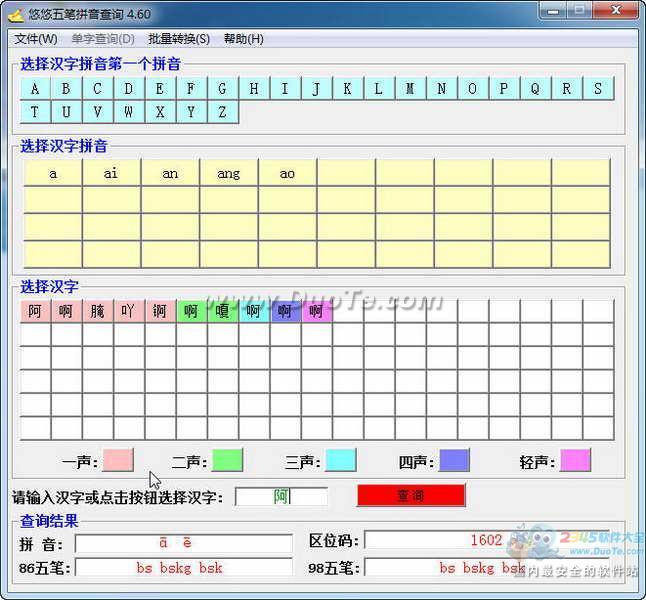This screenshot has width=646, height=600.
Task: Choose the G letter button
Action: point(223,88)
